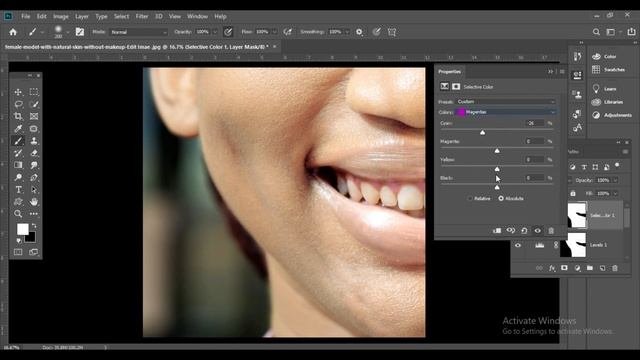Select the Eyedropper tool
This screenshot has height=360, width=640.
coord(18,129)
